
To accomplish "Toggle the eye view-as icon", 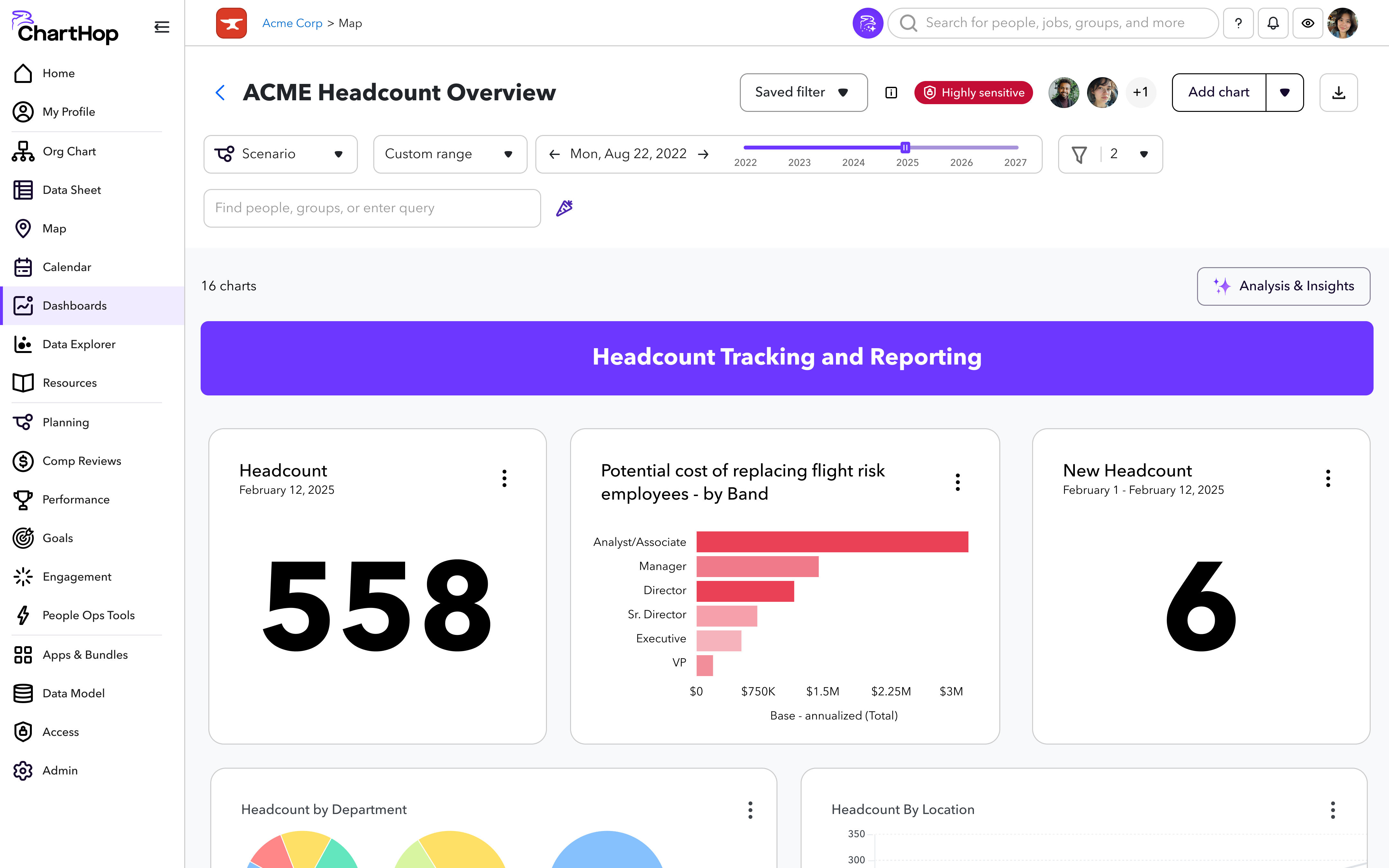I will click(x=1308, y=23).
